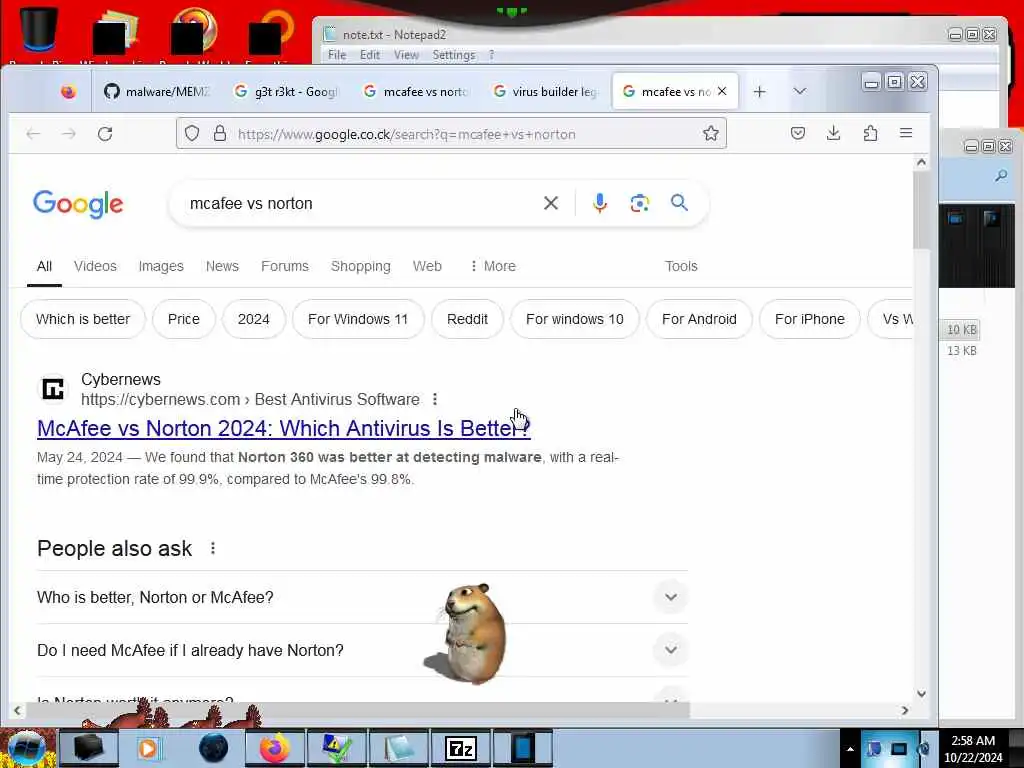1024x768 pixels.
Task: Open Firefox from the taskbar
Action: tap(275, 748)
